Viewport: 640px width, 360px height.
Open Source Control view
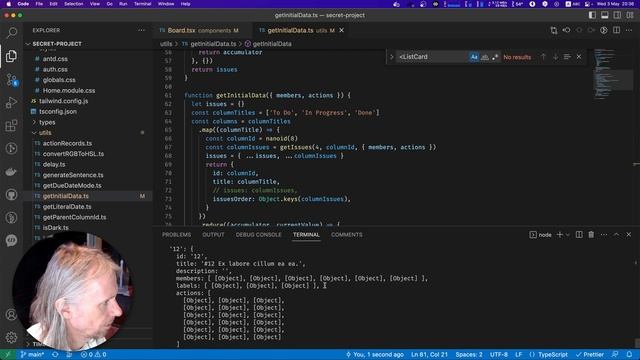[x=11, y=79]
